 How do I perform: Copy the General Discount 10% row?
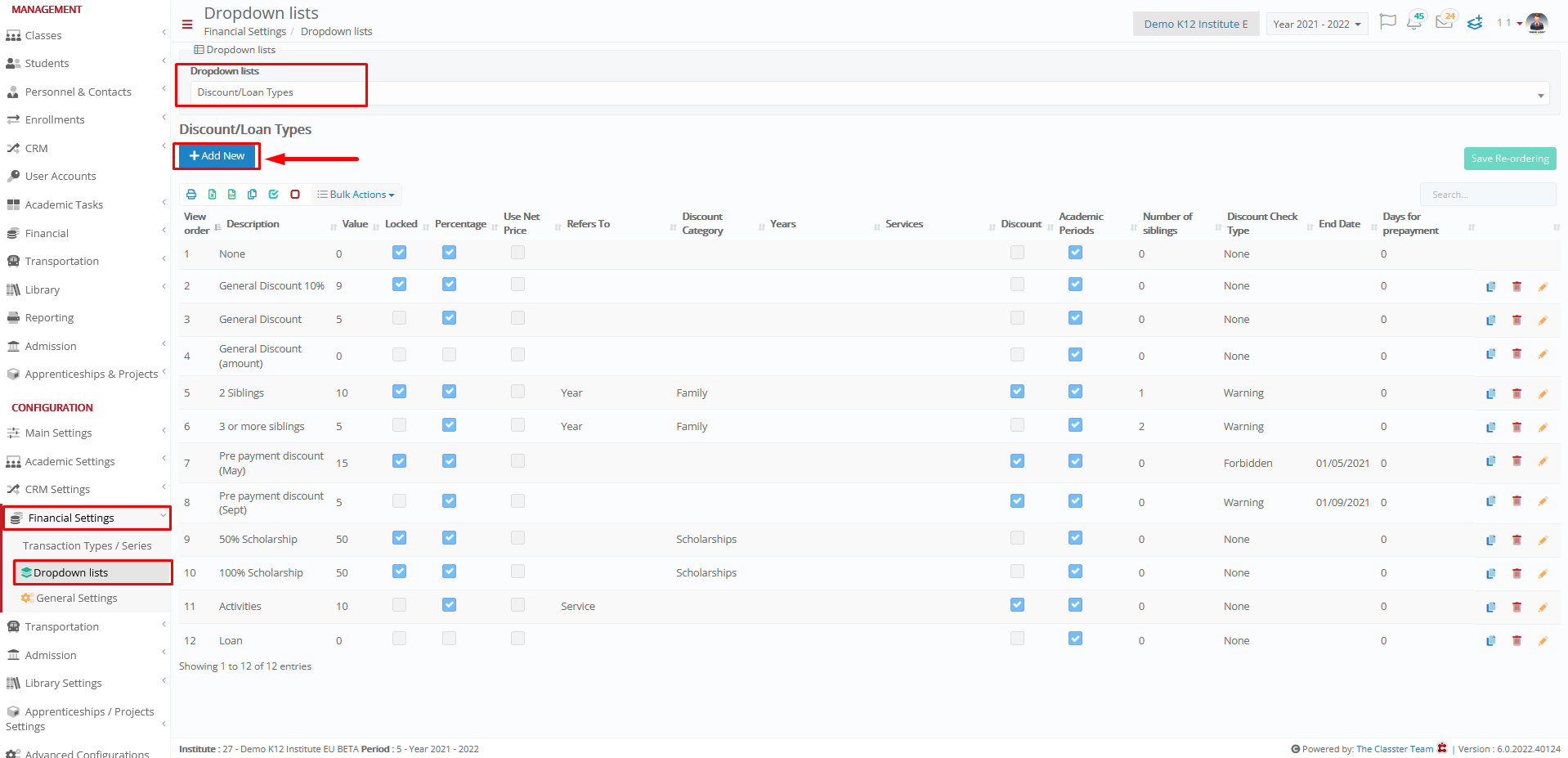[1490, 287]
